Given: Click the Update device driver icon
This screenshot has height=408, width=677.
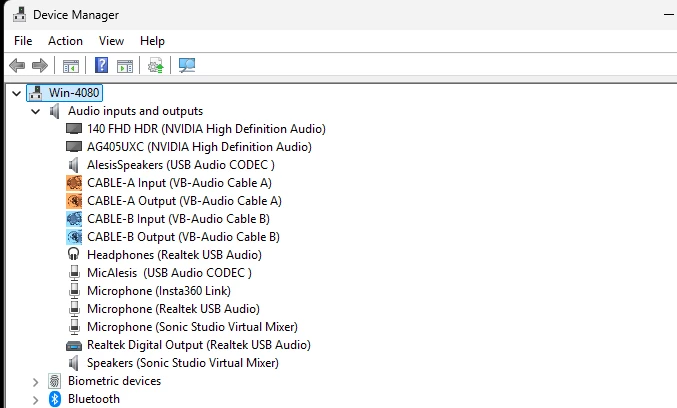Looking at the screenshot, I should point(155,66).
